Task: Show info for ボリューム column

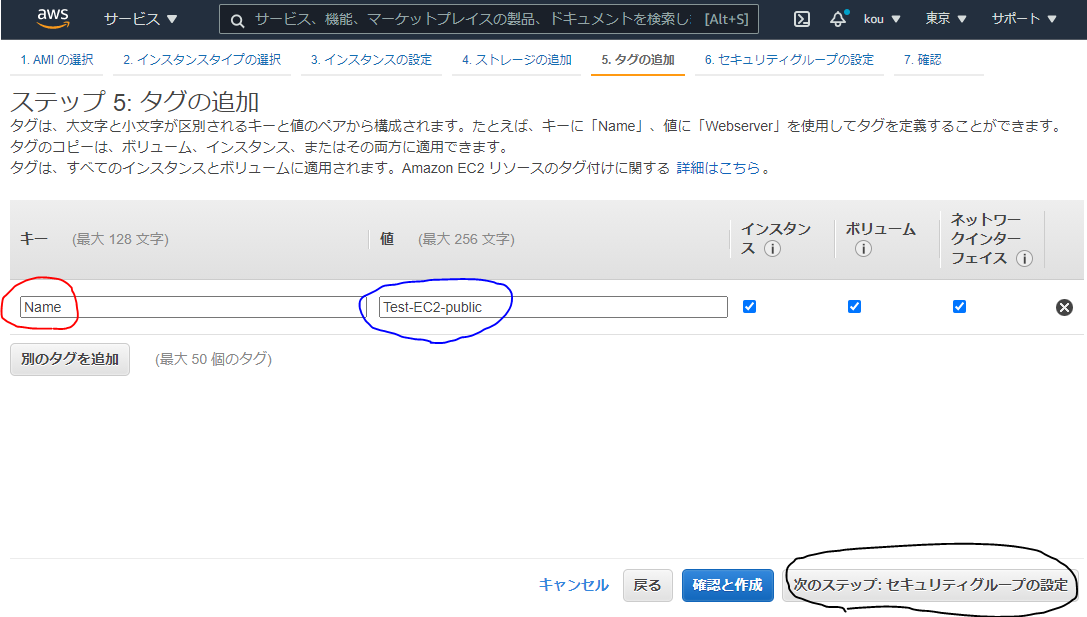Action: pos(863,248)
